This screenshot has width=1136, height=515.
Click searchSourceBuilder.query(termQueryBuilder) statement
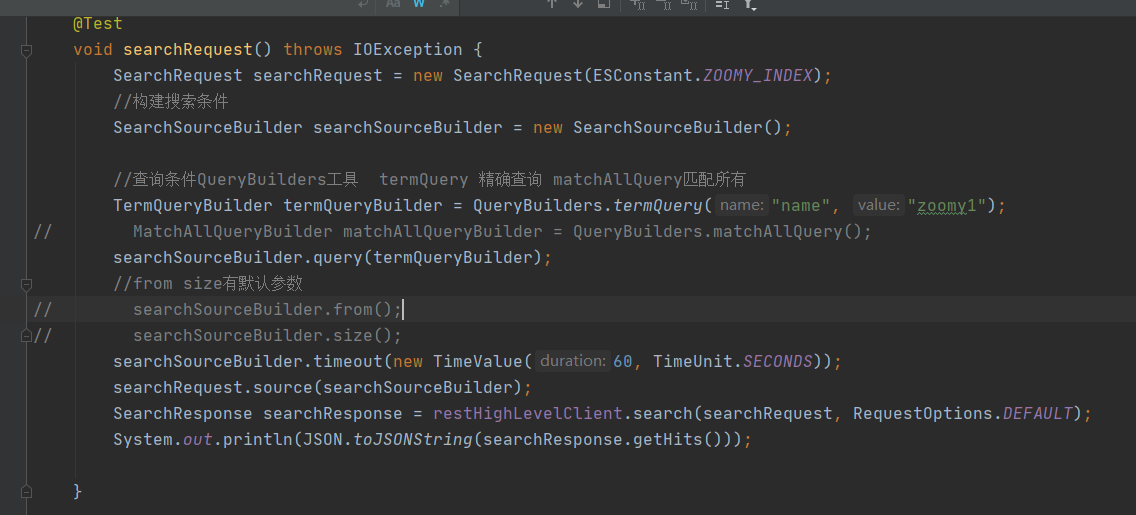[x=333, y=257]
